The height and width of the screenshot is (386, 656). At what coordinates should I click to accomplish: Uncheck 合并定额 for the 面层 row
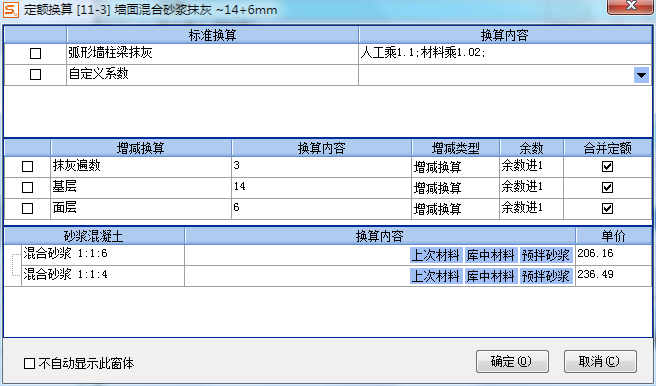607,208
